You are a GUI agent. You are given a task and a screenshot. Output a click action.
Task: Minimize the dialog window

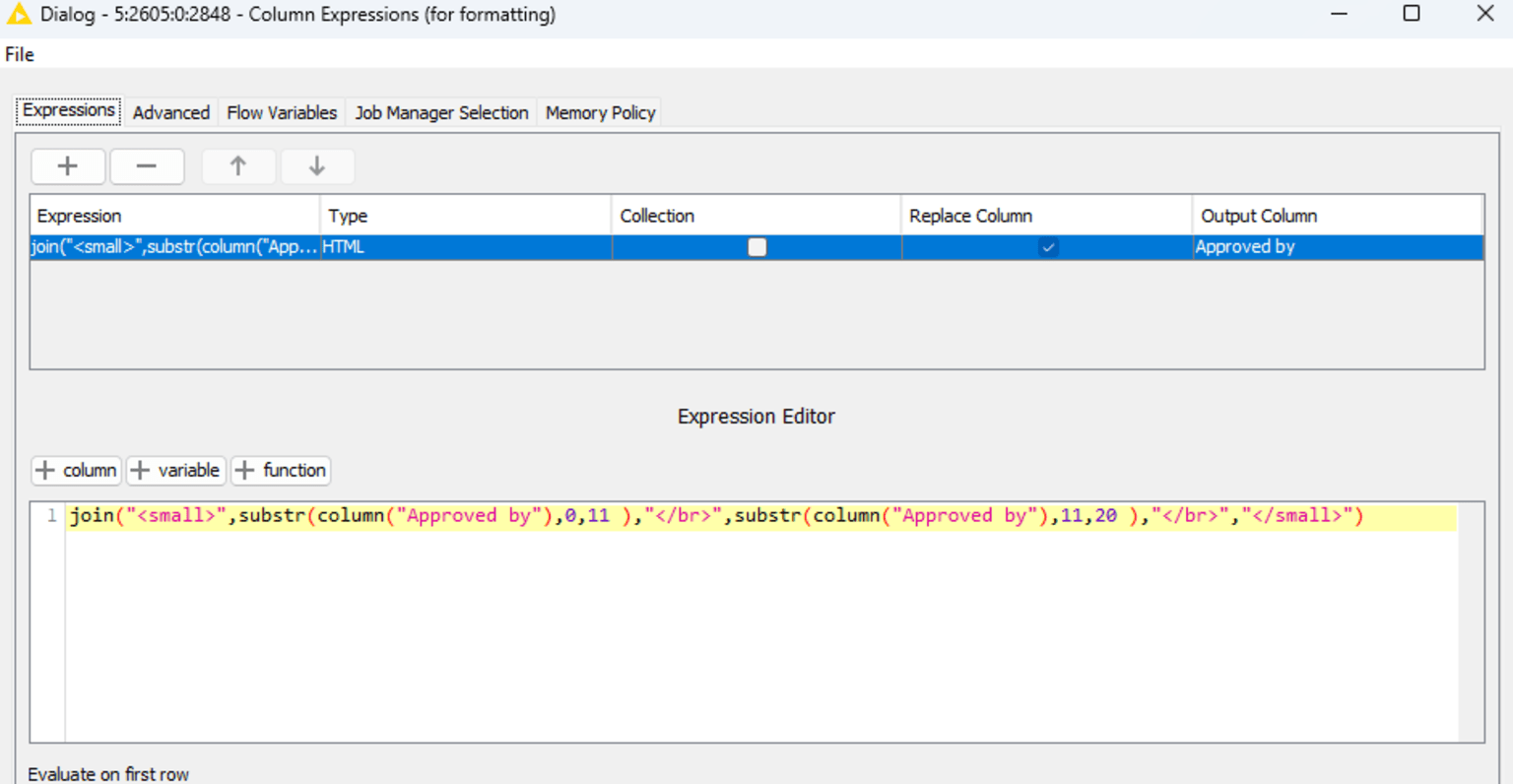tap(1339, 14)
